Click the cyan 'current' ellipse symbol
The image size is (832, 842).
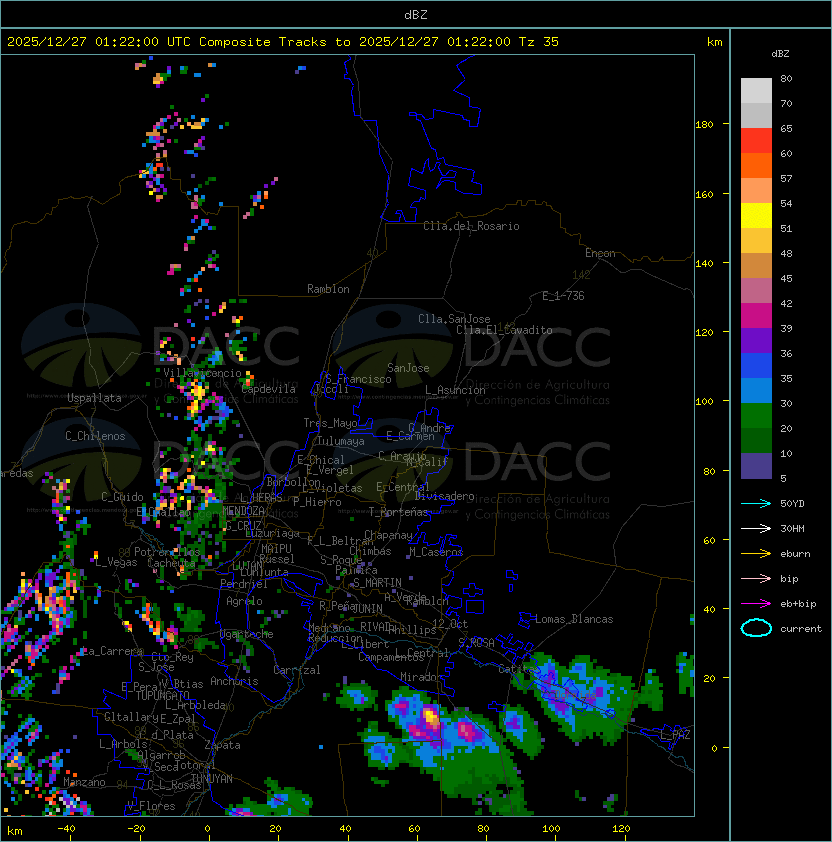(756, 628)
